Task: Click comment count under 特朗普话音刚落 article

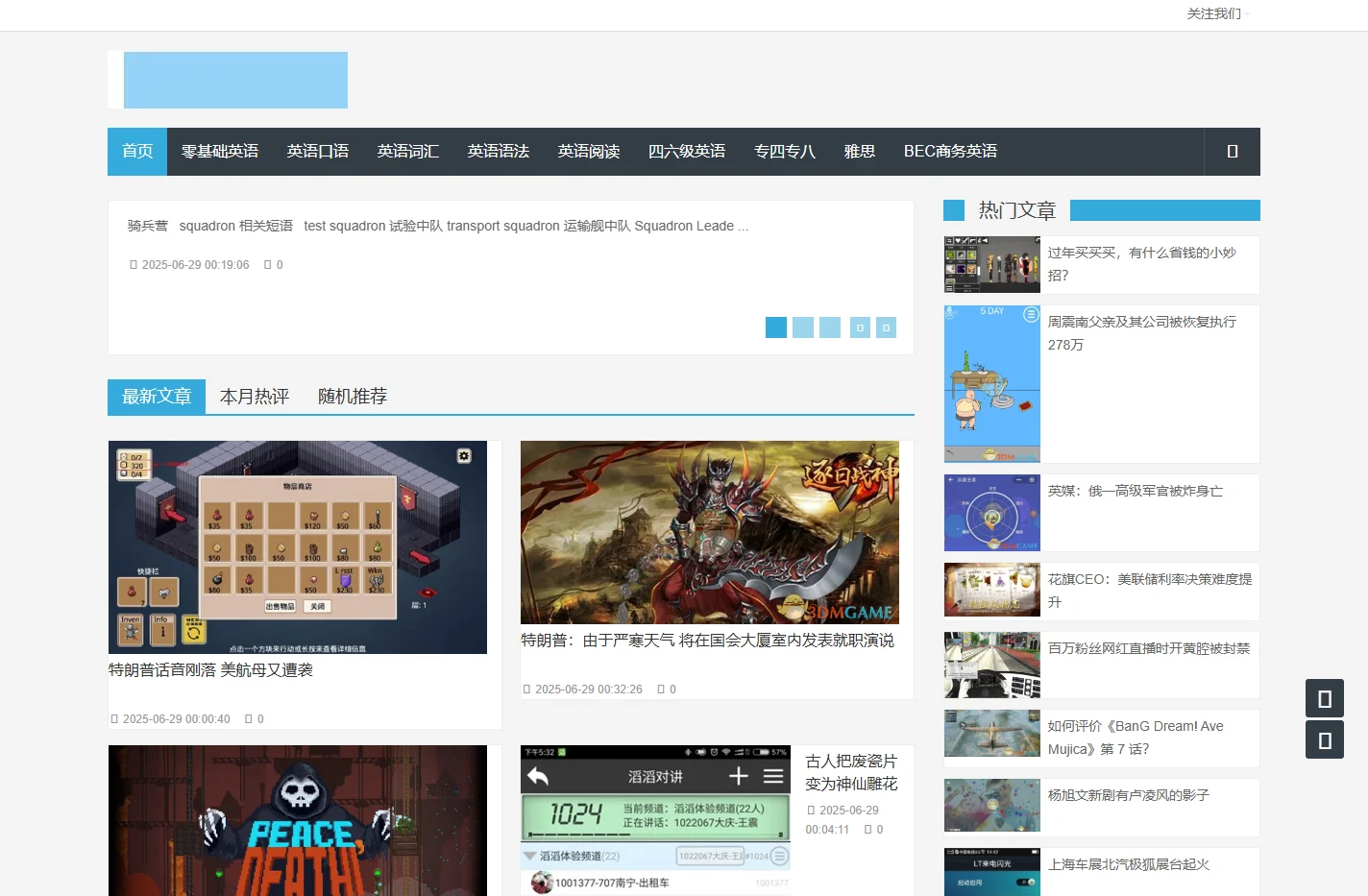Action: [255, 719]
